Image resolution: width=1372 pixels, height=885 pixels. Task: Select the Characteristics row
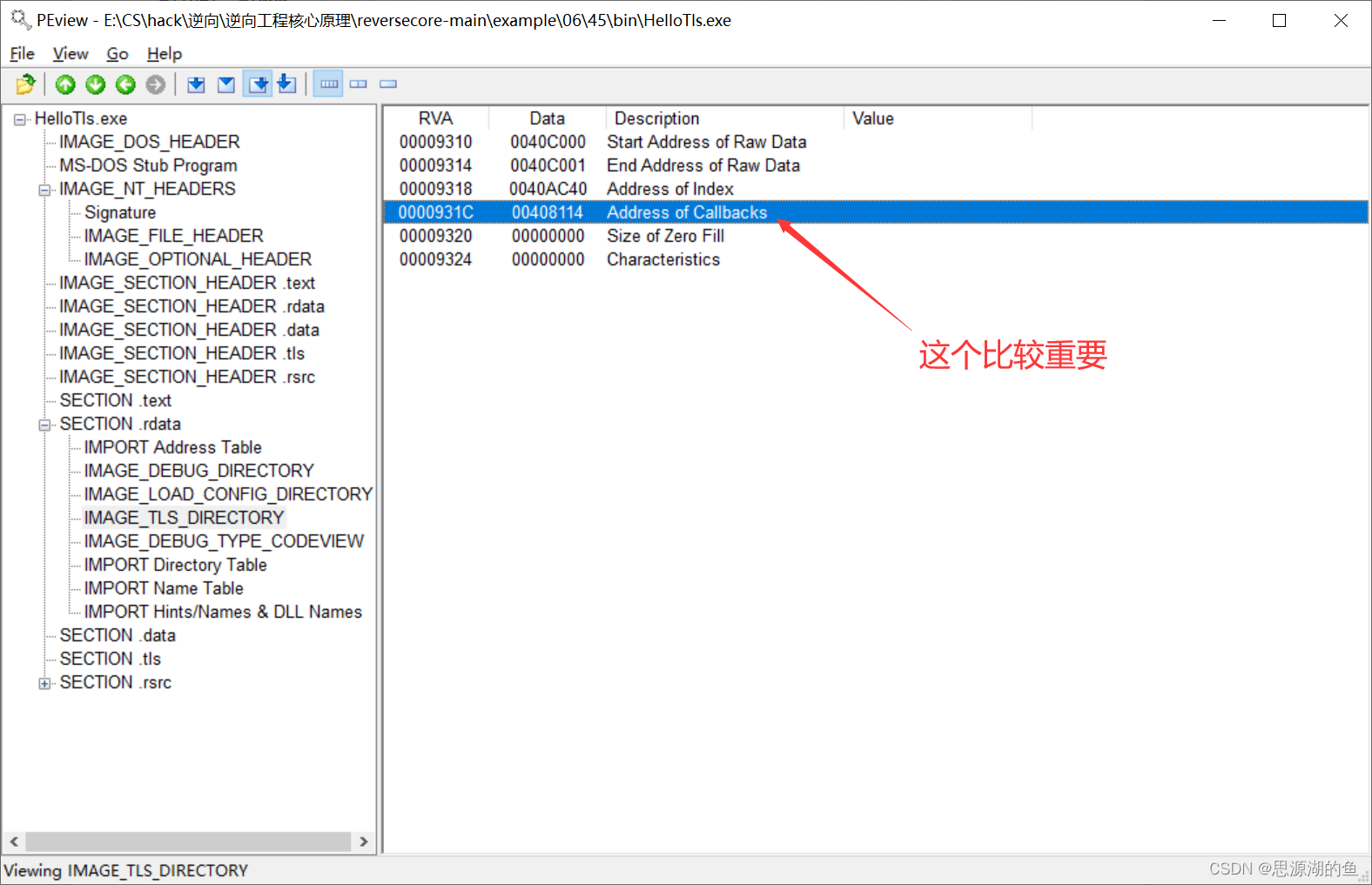point(876,259)
